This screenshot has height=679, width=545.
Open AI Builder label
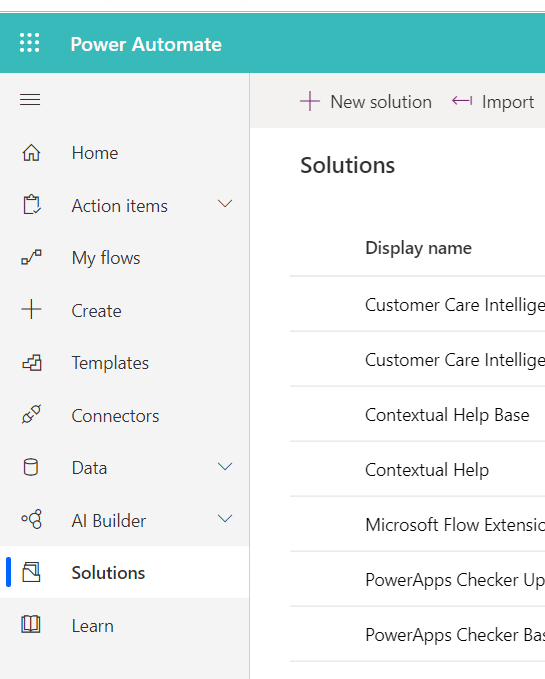(109, 521)
